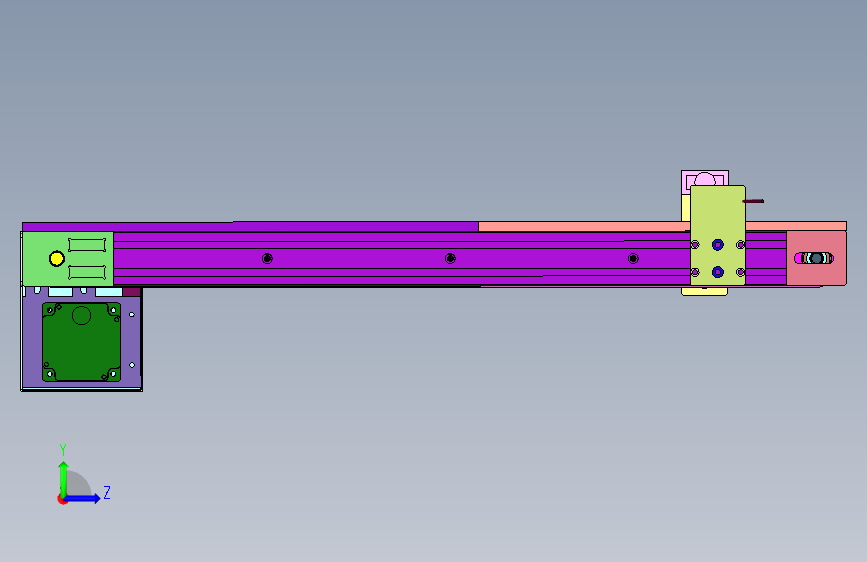Select the dark maroon block beside motor bracket top
Viewport: 867px width, 562px height.
132,292
